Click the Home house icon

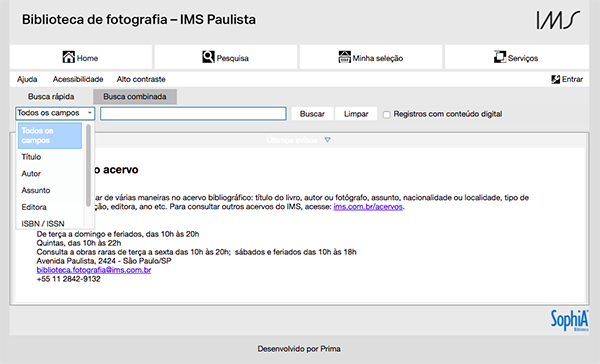(x=68, y=57)
